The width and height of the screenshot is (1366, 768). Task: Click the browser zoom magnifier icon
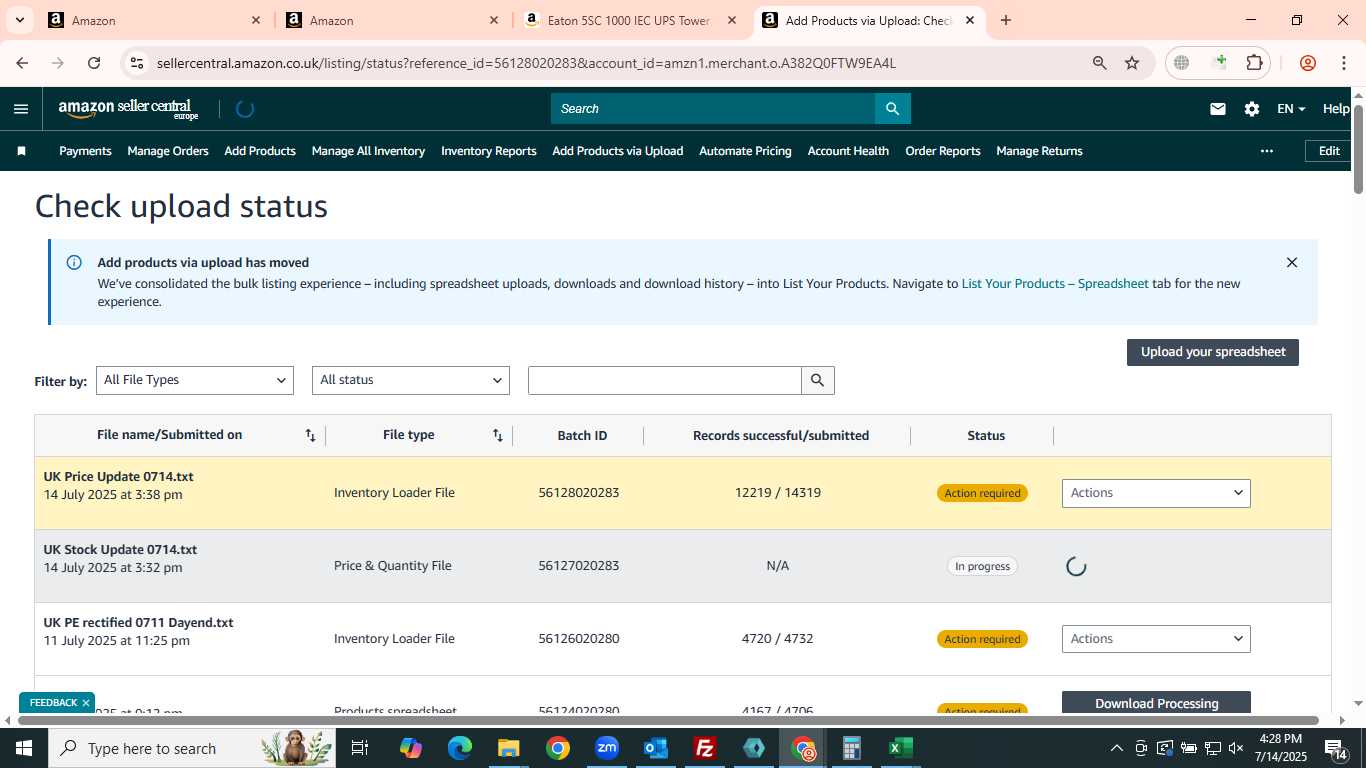coord(1100,63)
